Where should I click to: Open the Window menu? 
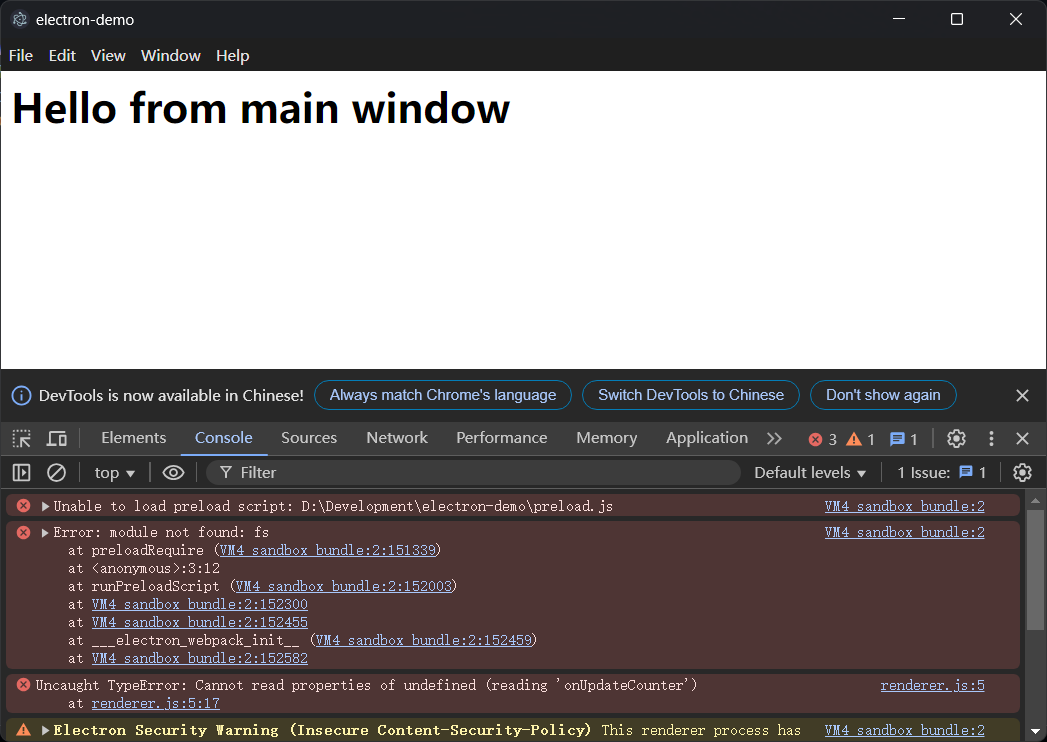pyautogui.click(x=170, y=55)
